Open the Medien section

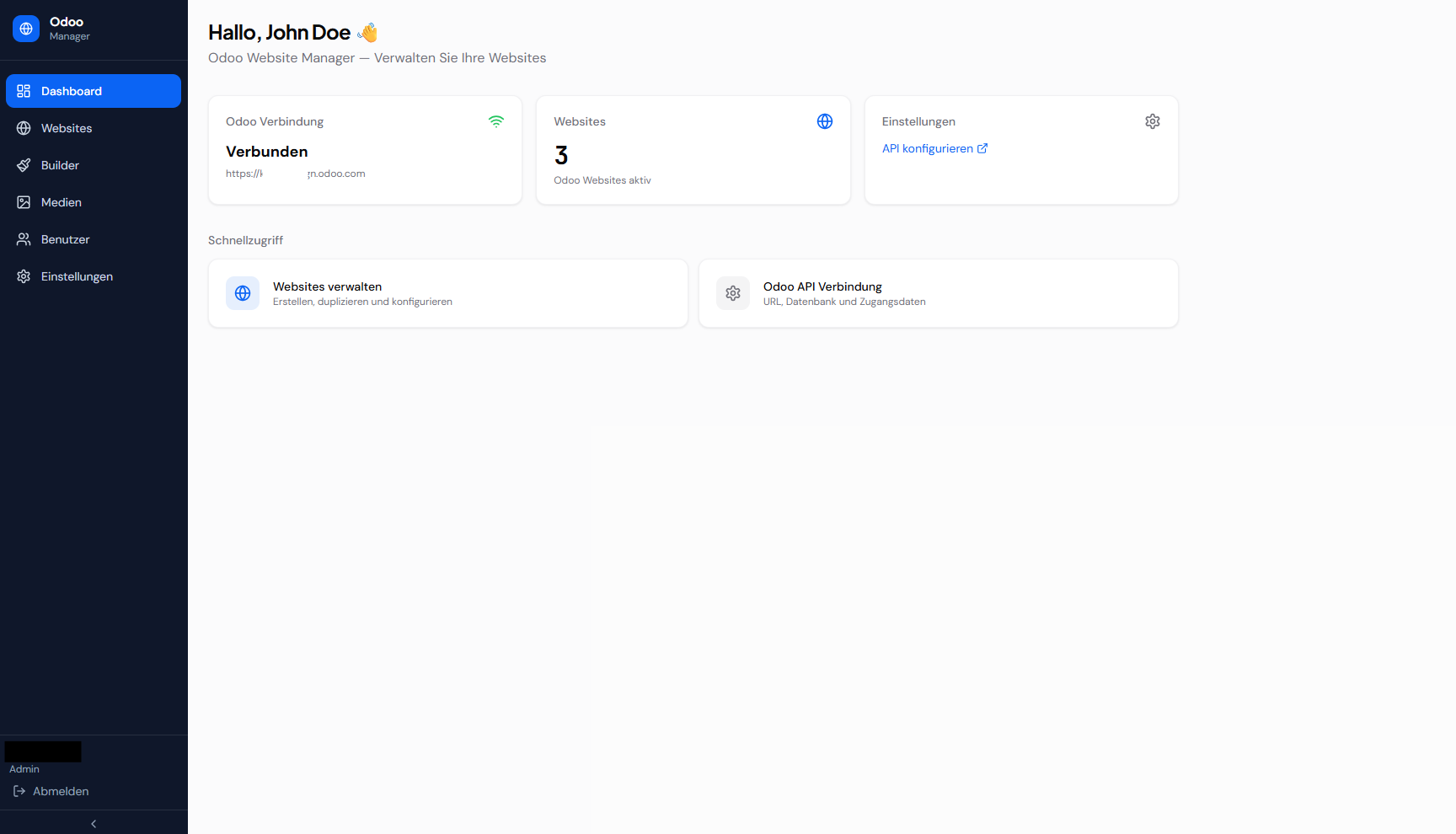pos(94,202)
